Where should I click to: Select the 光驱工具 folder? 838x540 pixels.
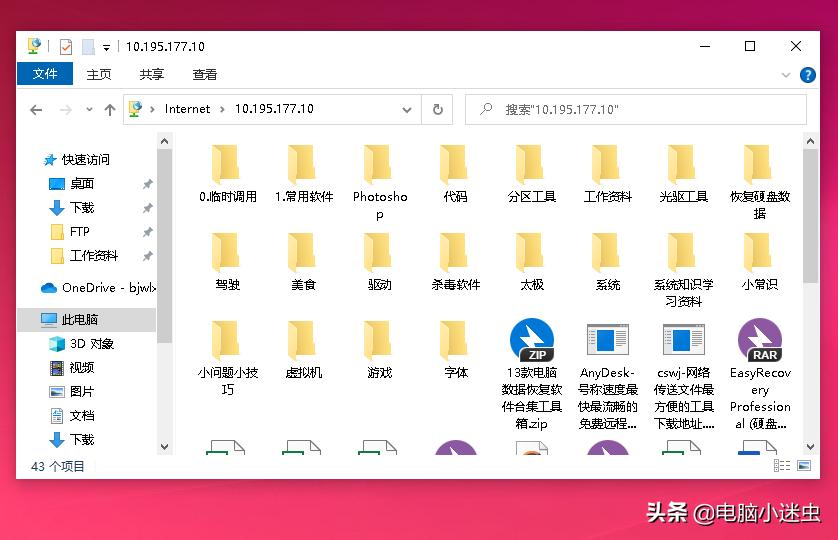(x=684, y=174)
